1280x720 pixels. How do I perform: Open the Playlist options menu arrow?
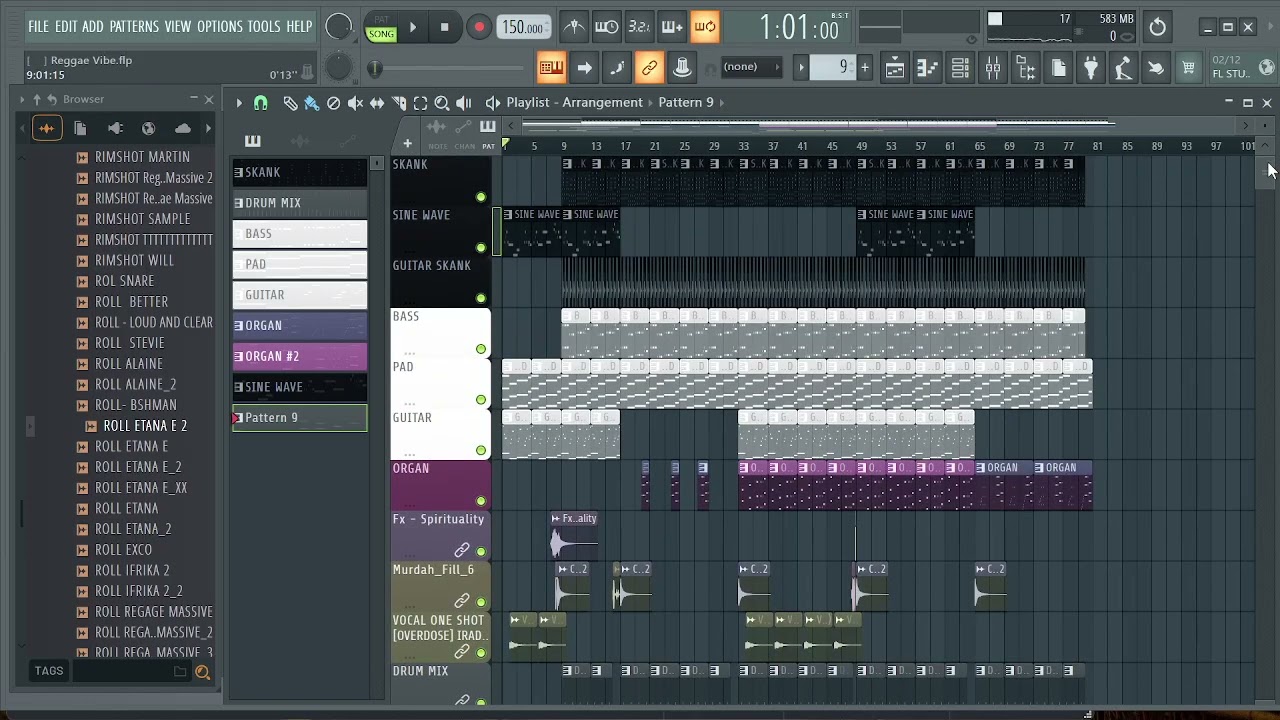click(x=239, y=102)
